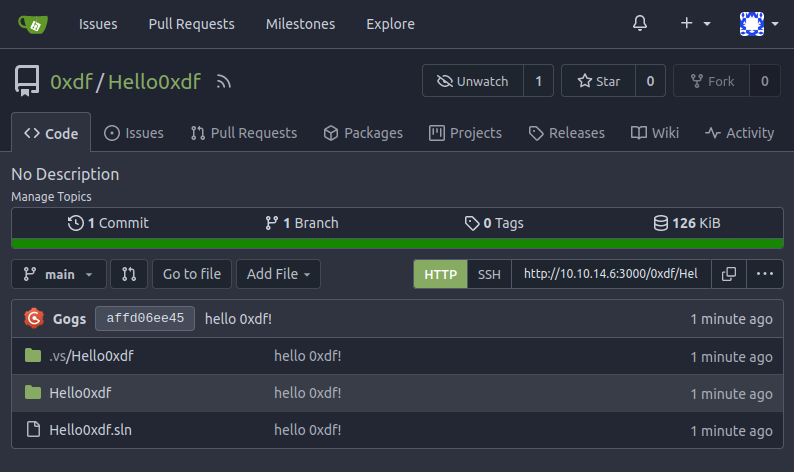The width and height of the screenshot is (794, 472).
Task: Expand the plus create menu
Action: 695,24
